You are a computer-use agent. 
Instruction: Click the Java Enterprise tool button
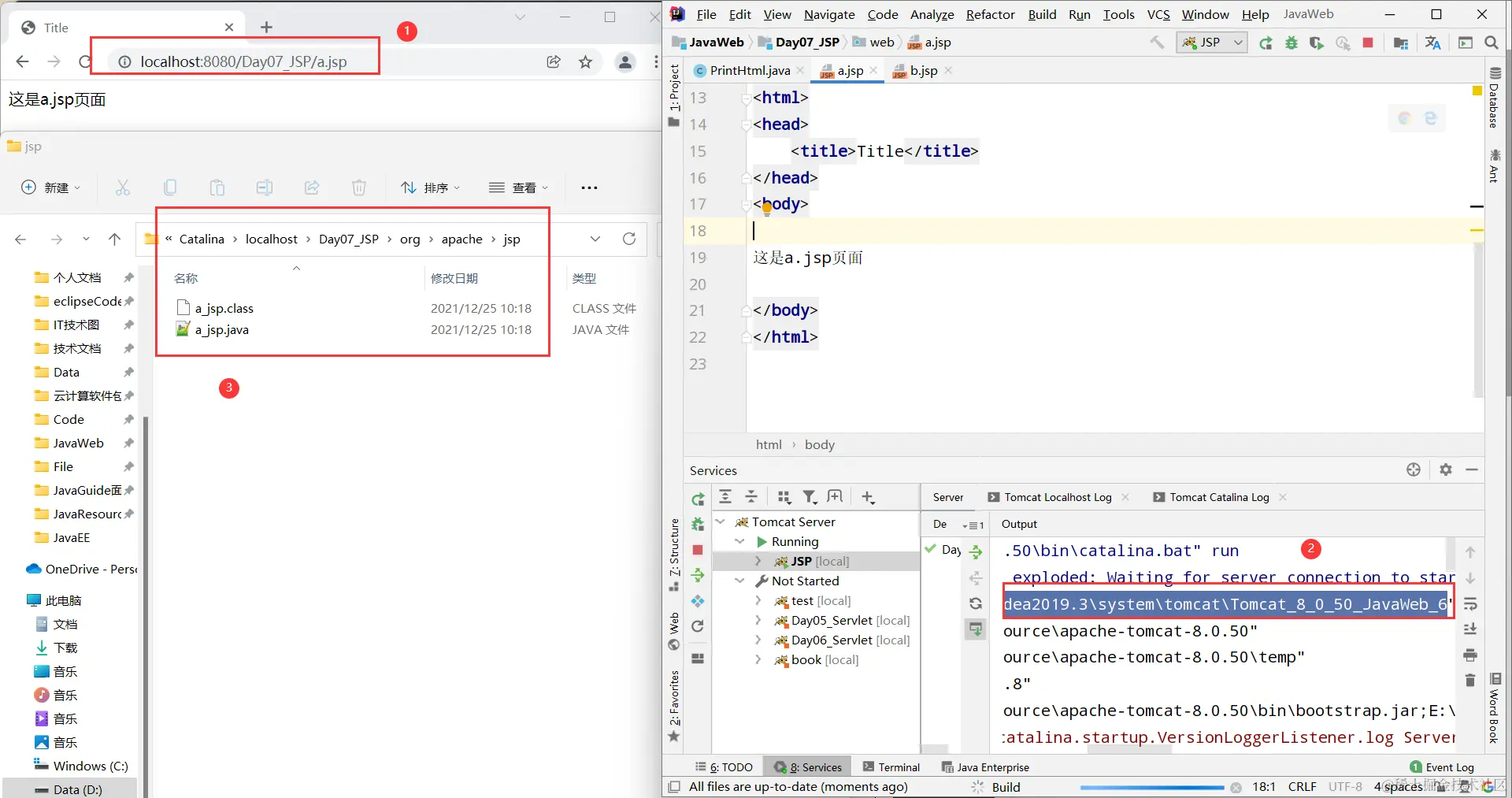tap(985, 767)
